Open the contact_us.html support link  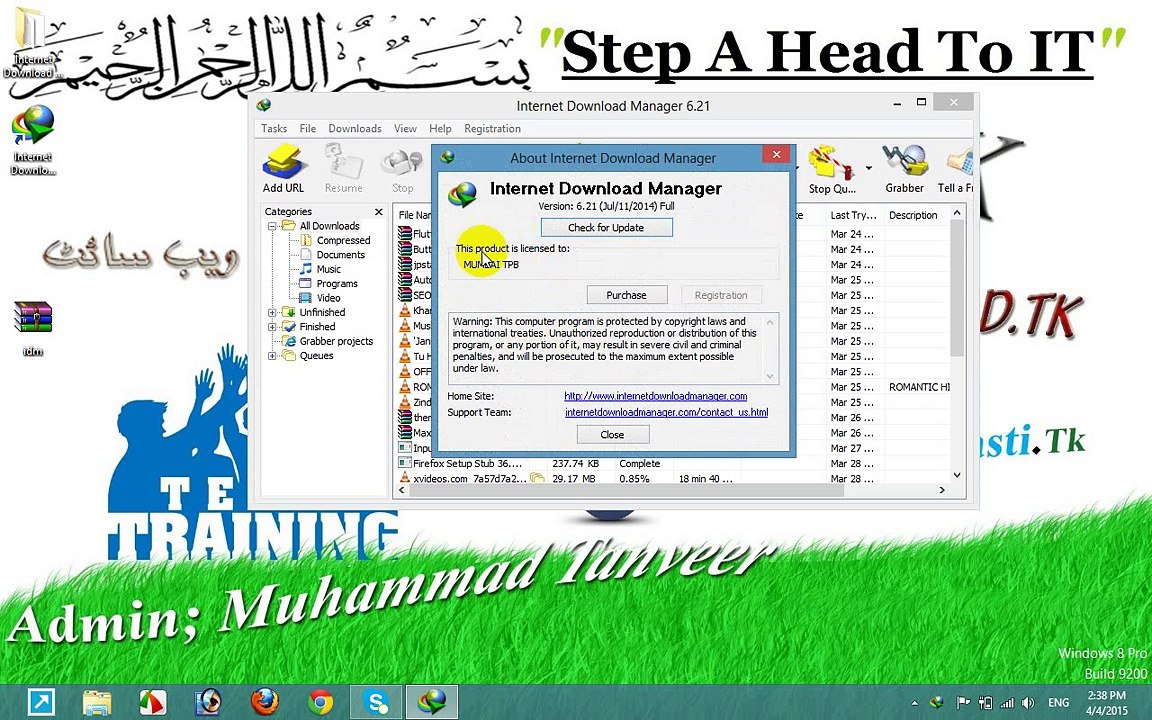pyautogui.click(x=666, y=412)
